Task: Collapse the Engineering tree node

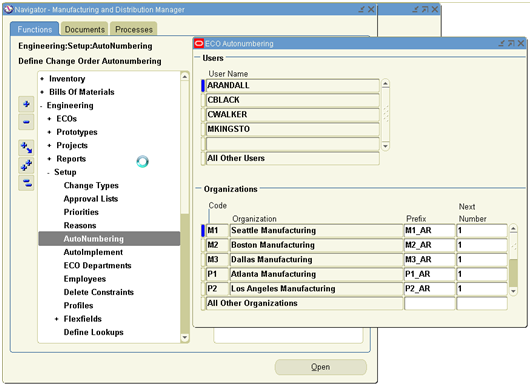Action: tap(41, 106)
